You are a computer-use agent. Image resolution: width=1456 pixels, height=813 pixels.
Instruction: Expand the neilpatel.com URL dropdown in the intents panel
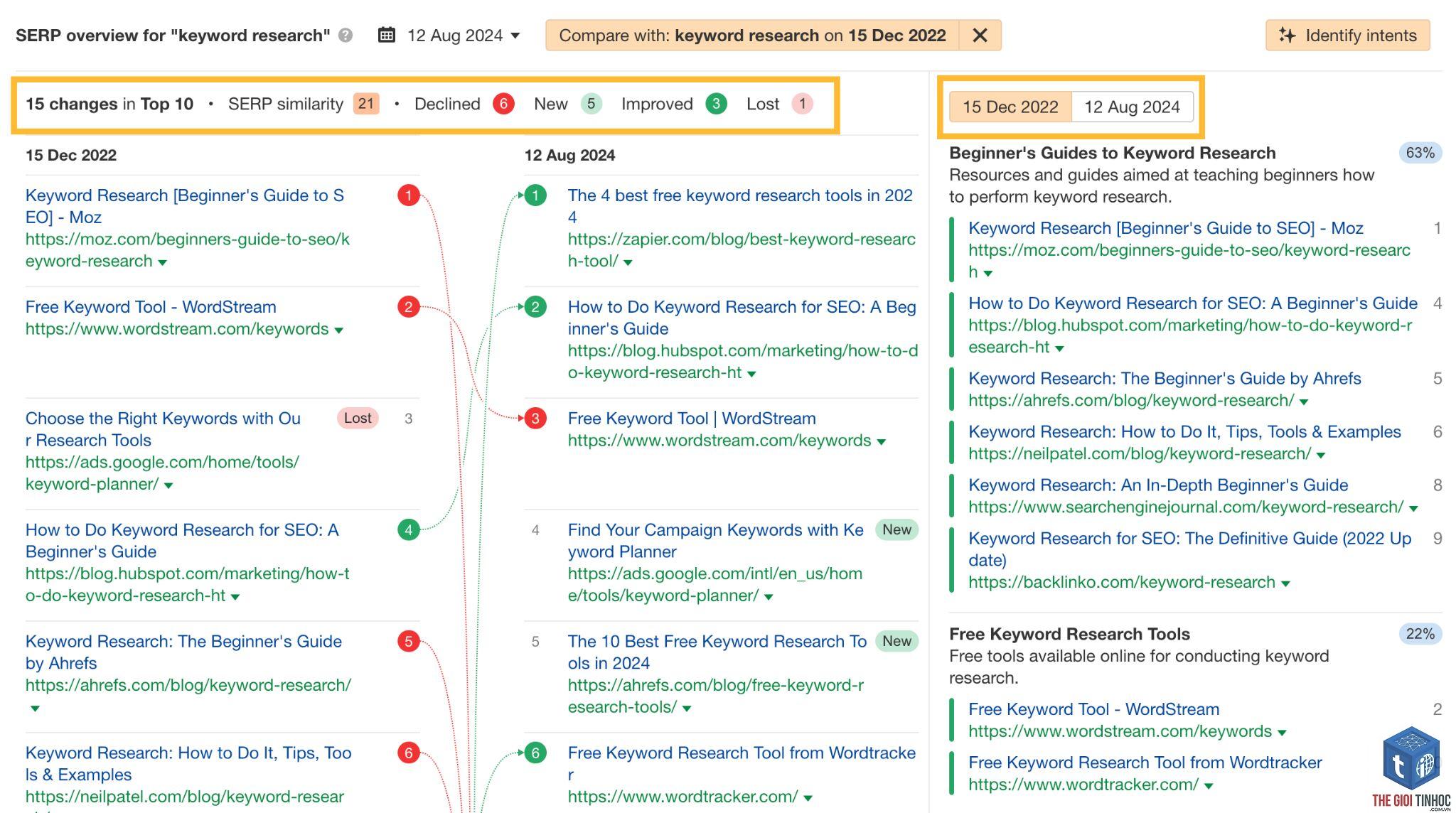[x=1321, y=456]
